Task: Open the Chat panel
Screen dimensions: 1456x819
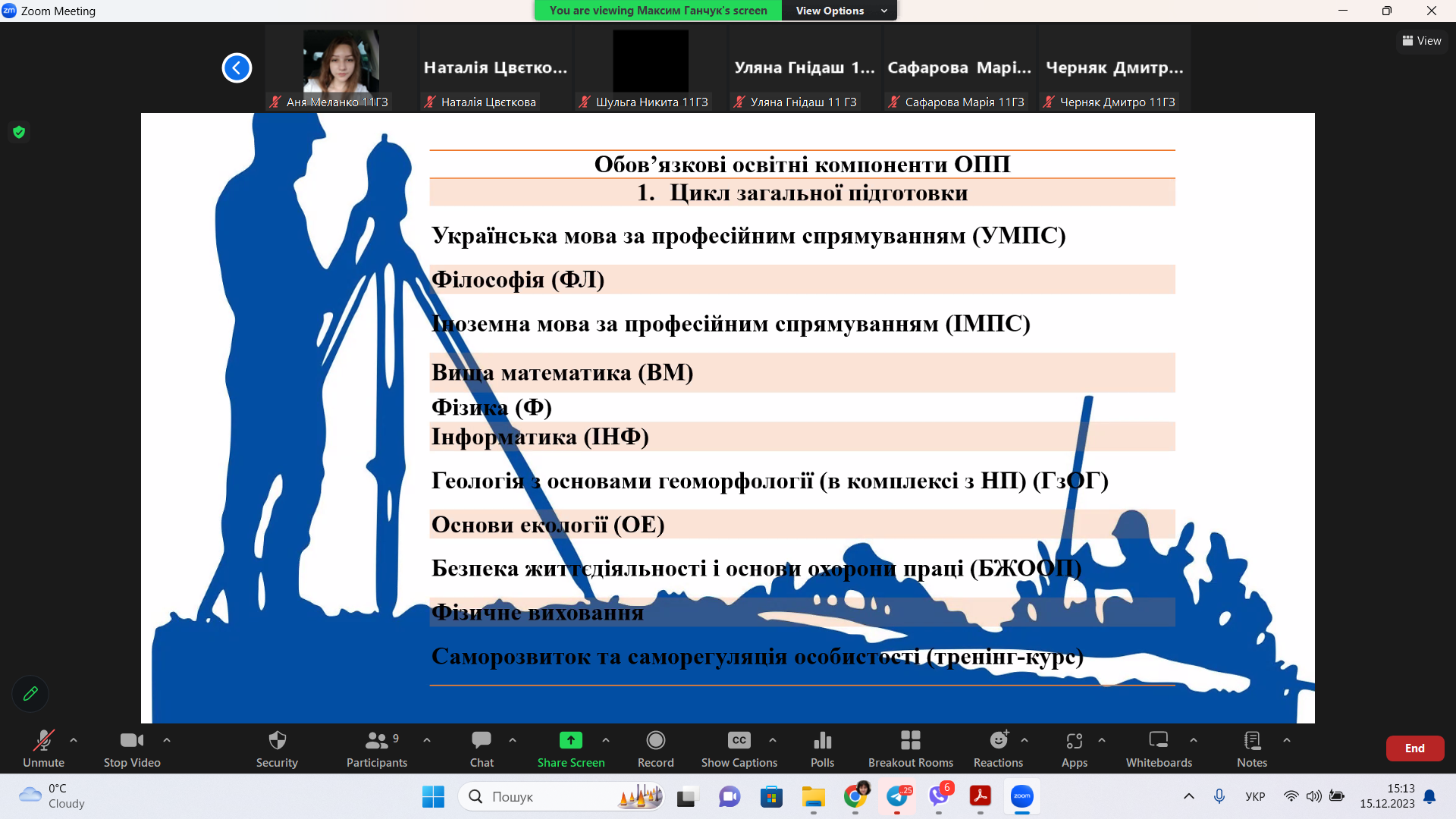Action: point(481,748)
